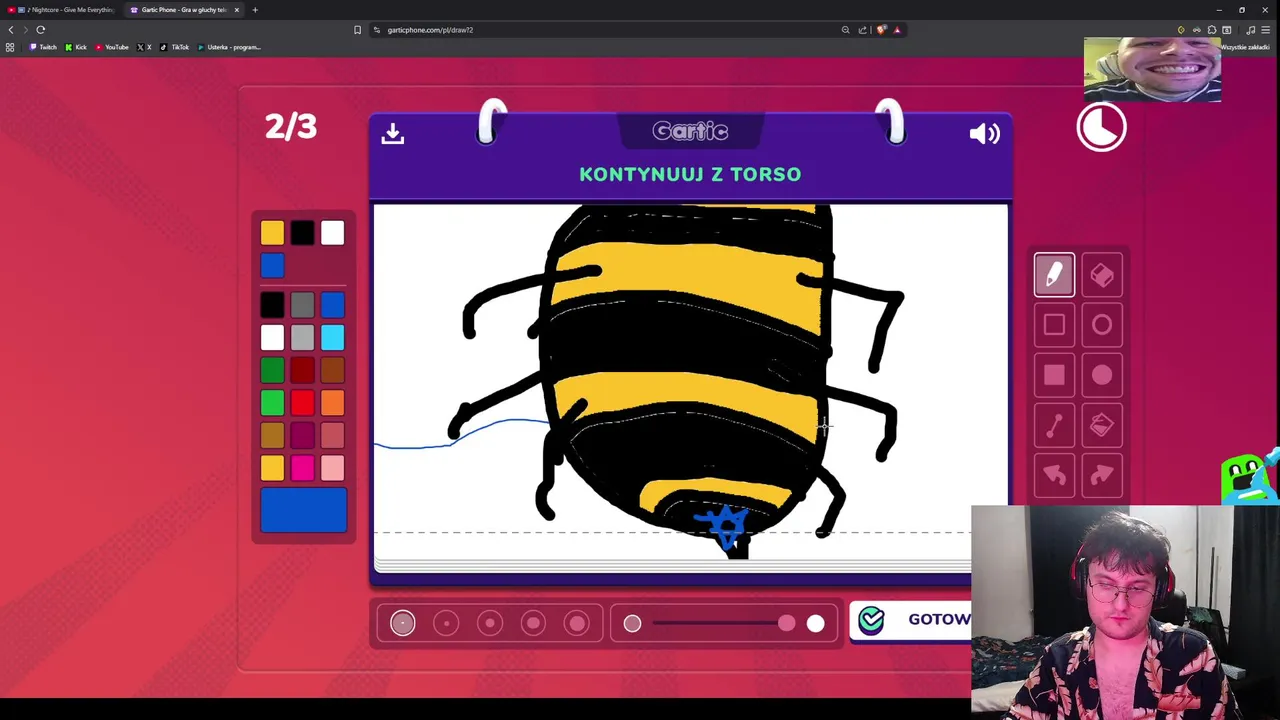Open the Usterka bookmark

click(229, 47)
